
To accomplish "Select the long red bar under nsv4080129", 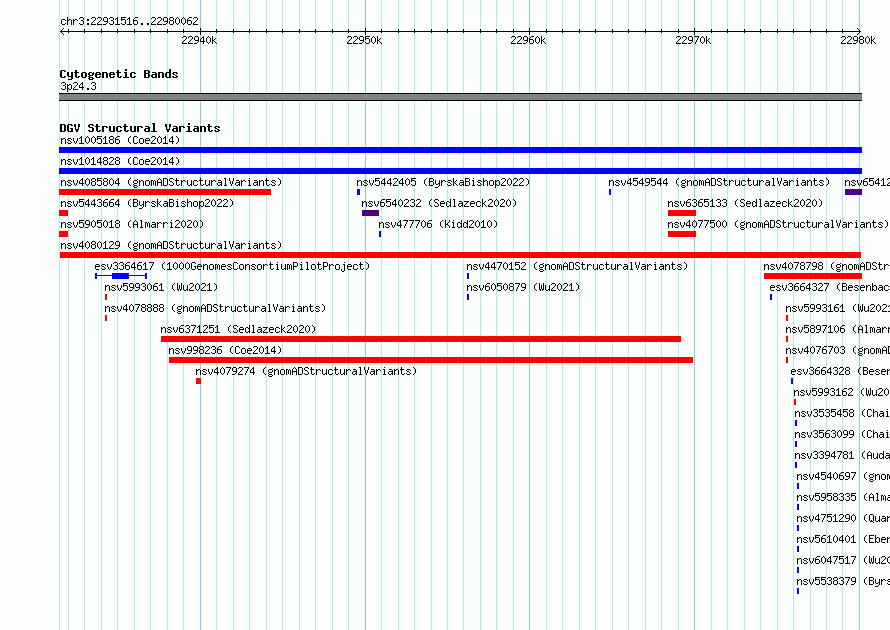I will pyautogui.click(x=460, y=255).
